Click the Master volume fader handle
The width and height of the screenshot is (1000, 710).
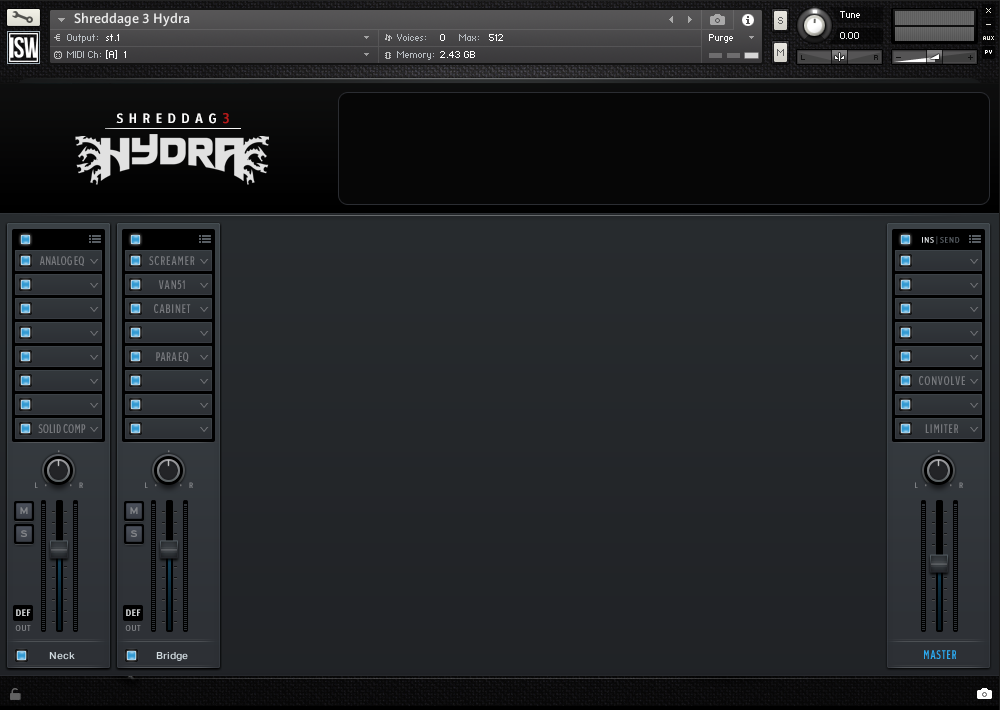click(x=939, y=563)
